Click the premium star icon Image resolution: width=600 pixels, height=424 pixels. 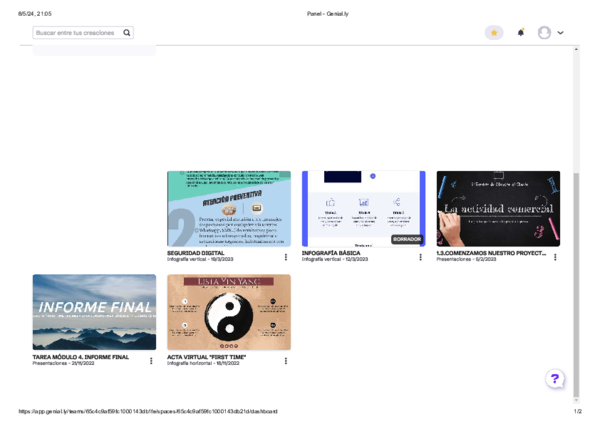494,33
